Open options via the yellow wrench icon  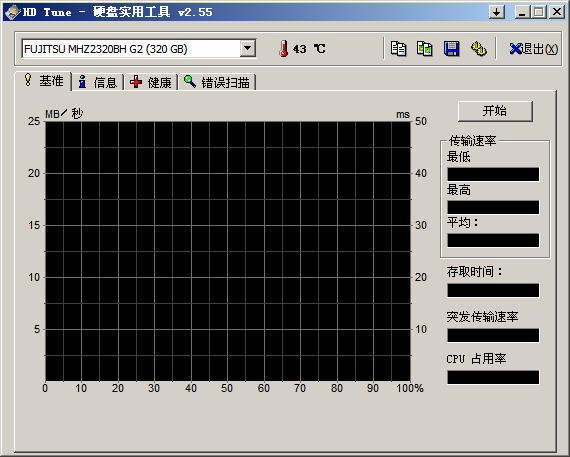pyautogui.click(x=479, y=48)
